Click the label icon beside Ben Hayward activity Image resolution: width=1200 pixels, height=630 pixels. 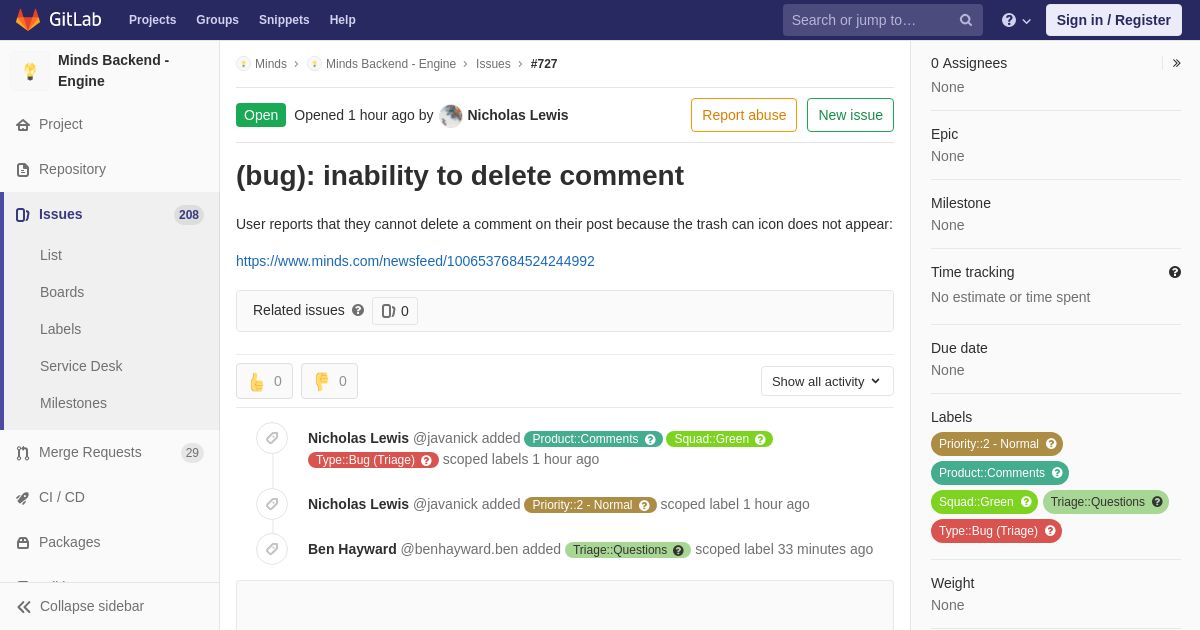(272, 549)
